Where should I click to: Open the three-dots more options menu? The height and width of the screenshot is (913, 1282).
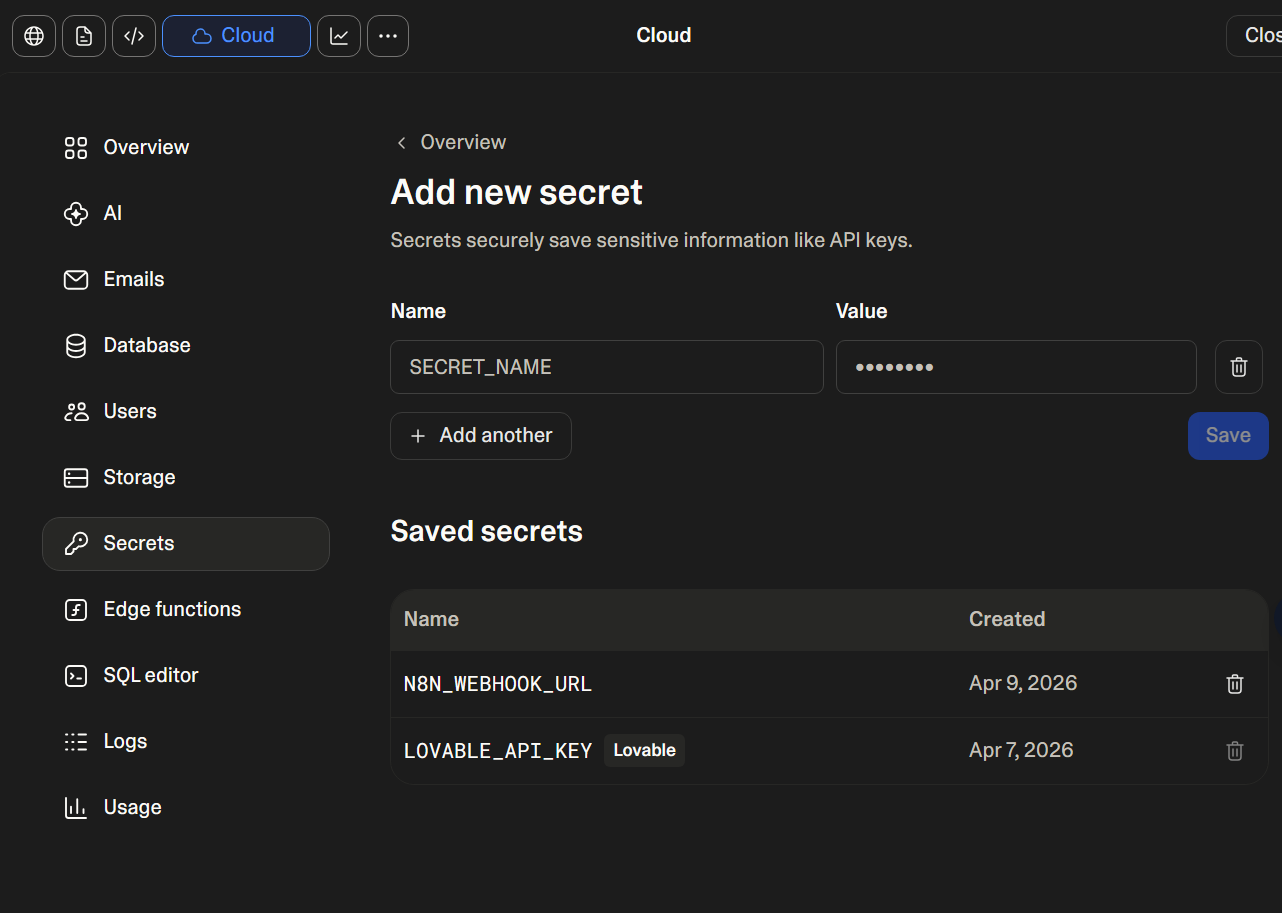click(x=388, y=36)
